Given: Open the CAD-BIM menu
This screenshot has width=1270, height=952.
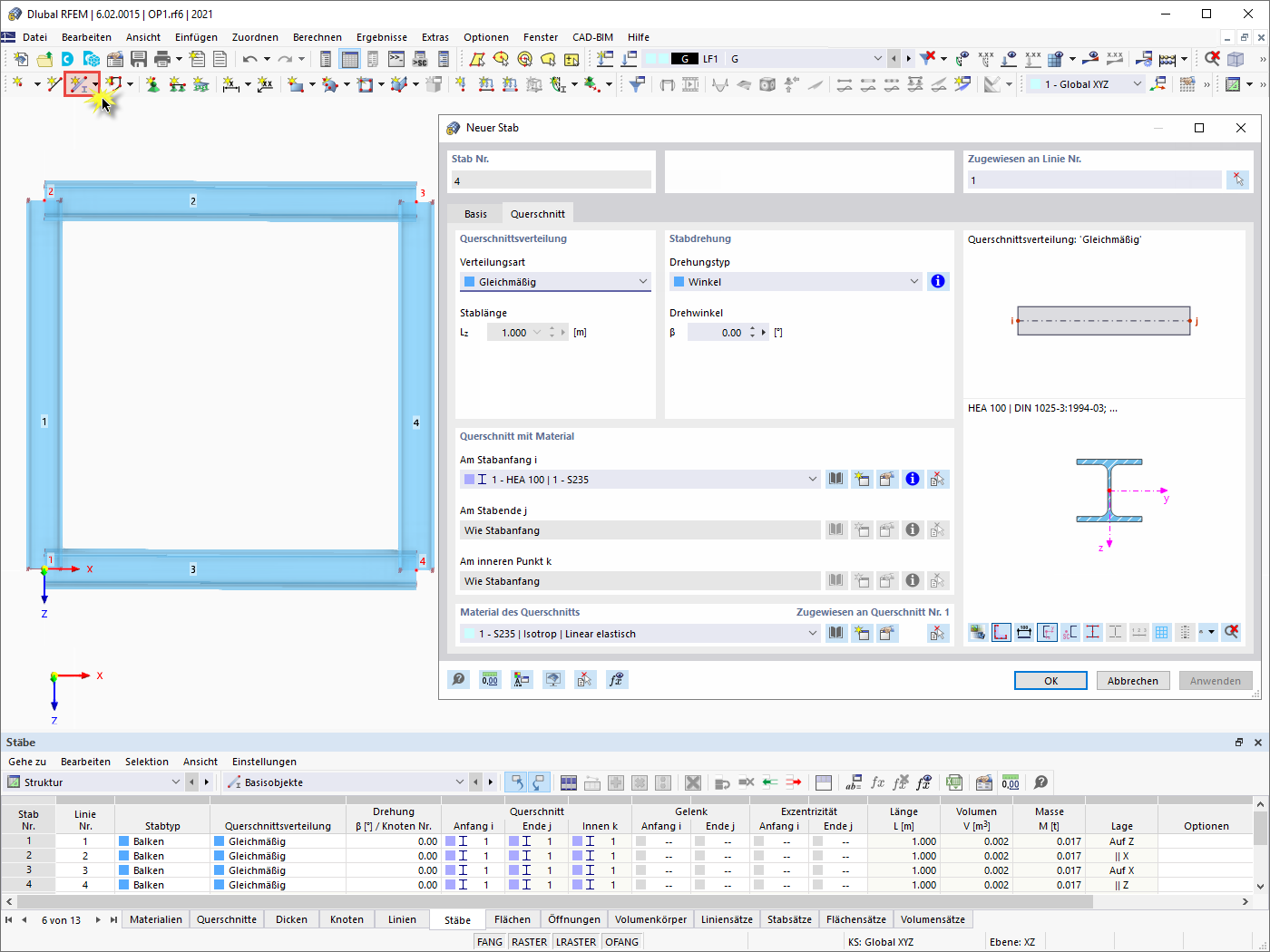Looking at the screenshot, I should (x=592, y=37).
